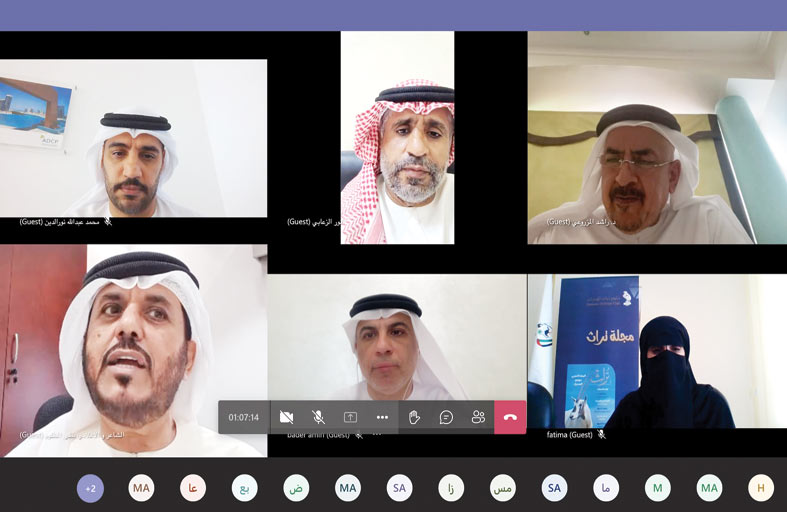Select video tile of man in red checkered ghutra
Image resolution: width=787 pixels, height=512 pixels.
click(x=398, y=138)
